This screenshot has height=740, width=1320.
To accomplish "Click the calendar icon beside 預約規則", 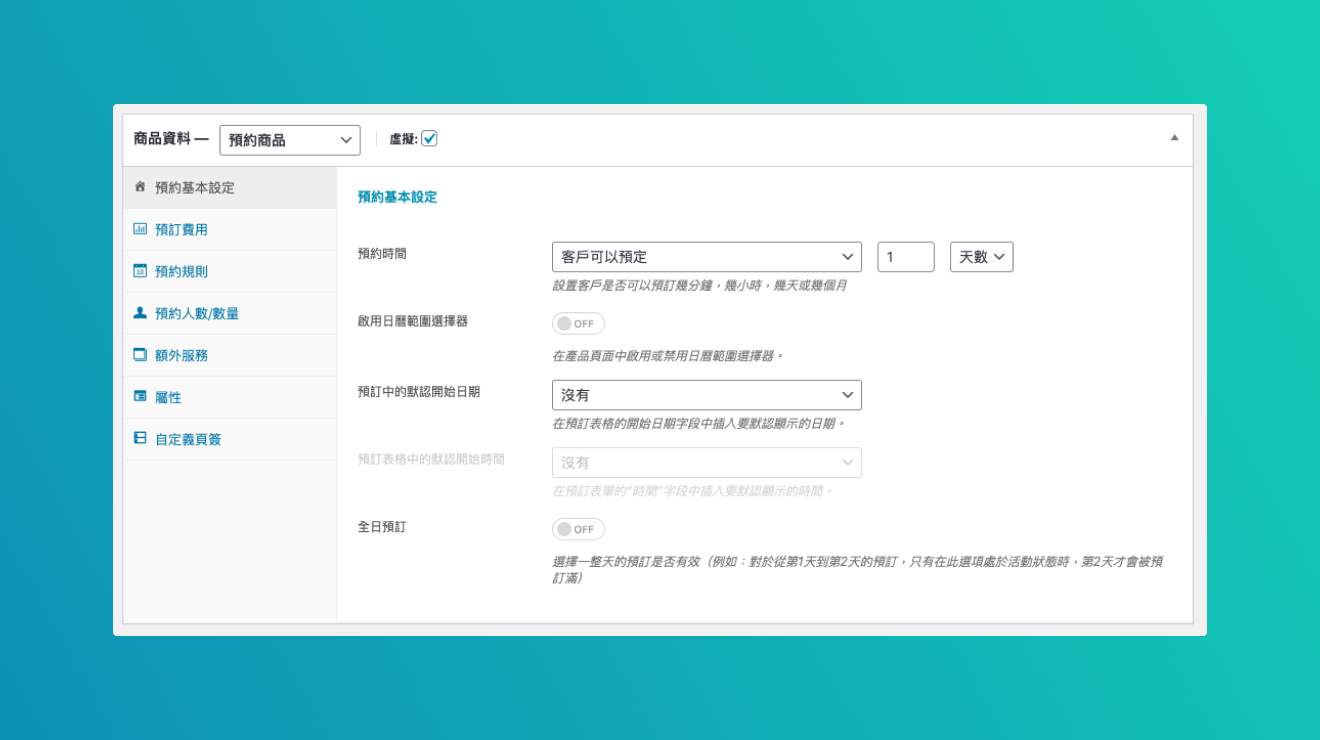I will click(x=140, y=271).
